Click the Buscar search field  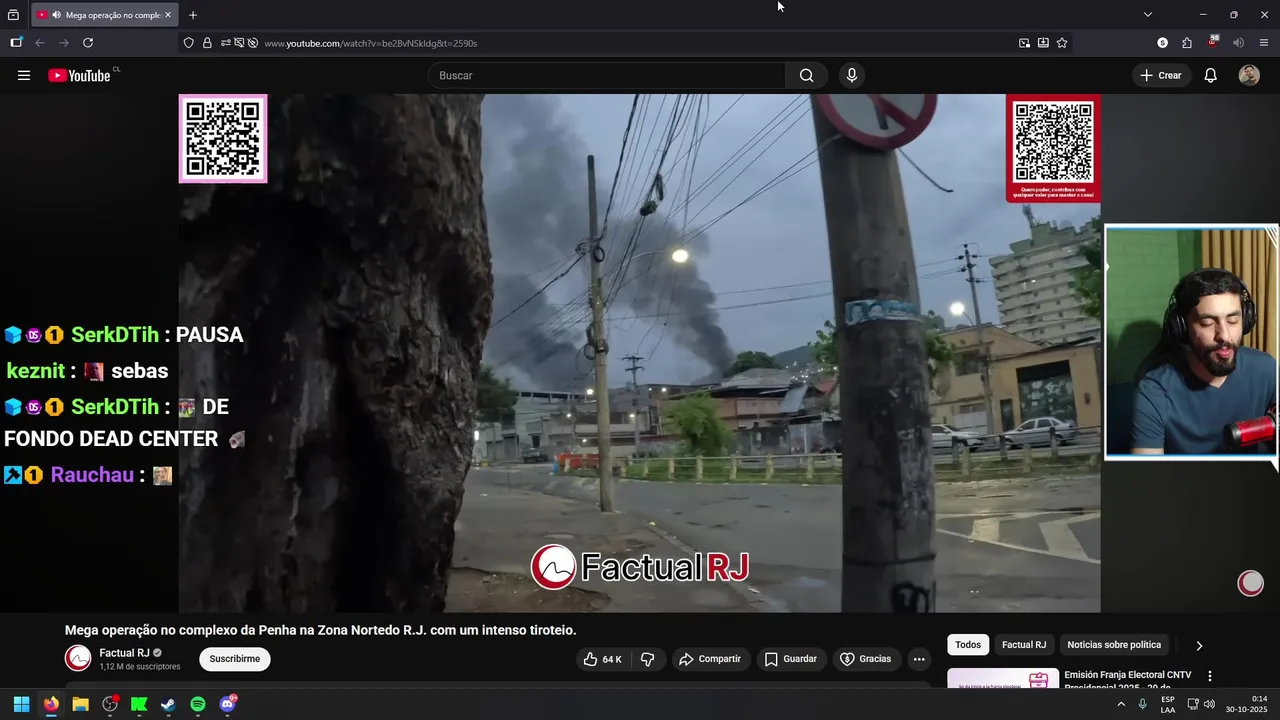[x=607, y=75]
